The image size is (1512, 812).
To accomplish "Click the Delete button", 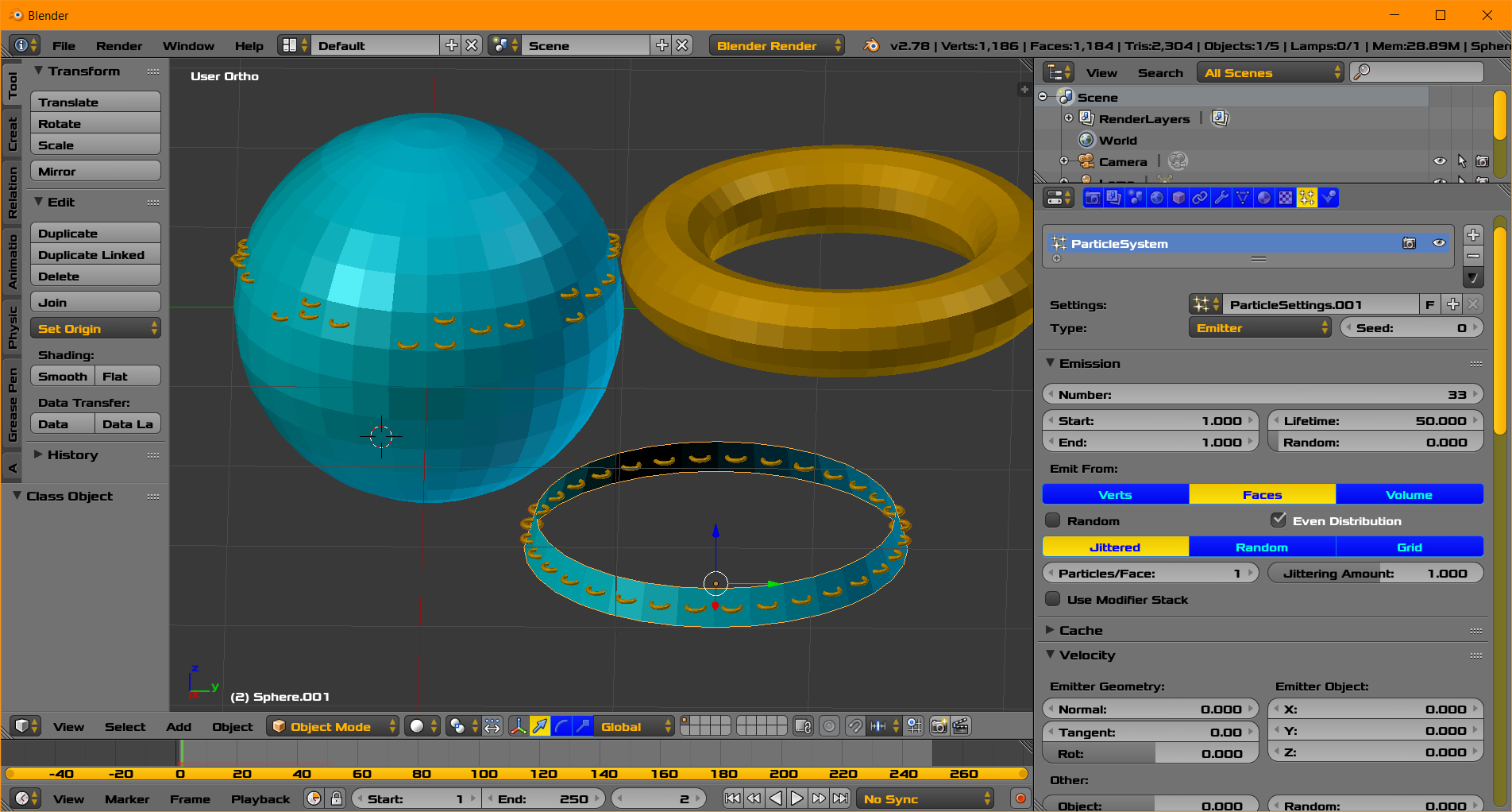I will [95, 276].
